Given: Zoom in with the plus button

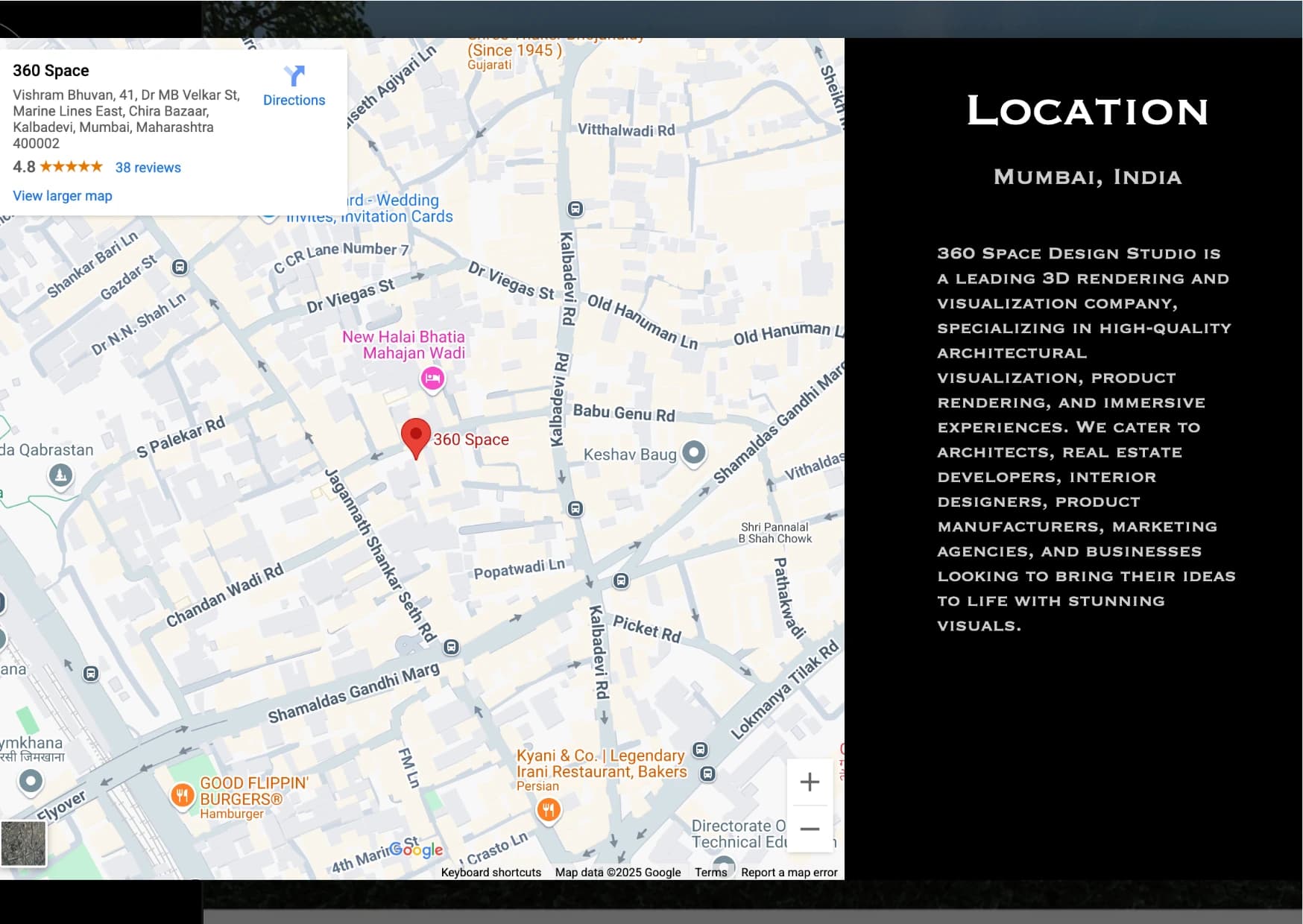Looking at the screenshot, I should pyautogui.click(x=810, y=782).
